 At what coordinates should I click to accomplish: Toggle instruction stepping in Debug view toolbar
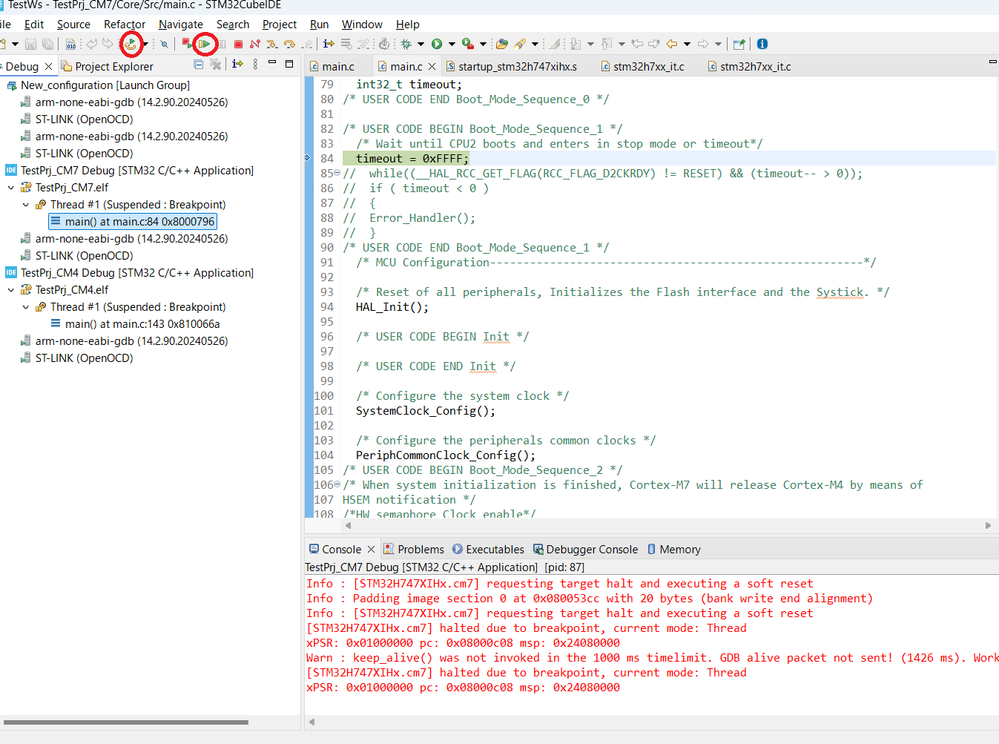(238, 65)
